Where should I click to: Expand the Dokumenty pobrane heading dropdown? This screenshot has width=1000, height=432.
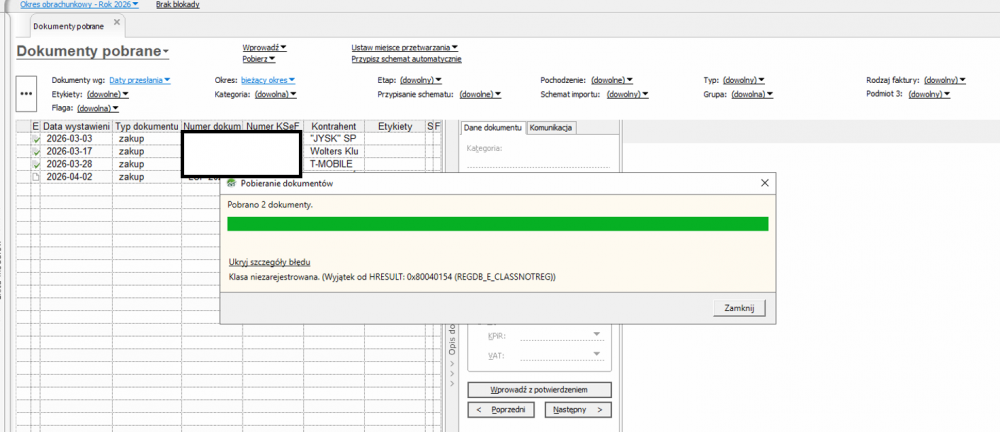[166, 52]
